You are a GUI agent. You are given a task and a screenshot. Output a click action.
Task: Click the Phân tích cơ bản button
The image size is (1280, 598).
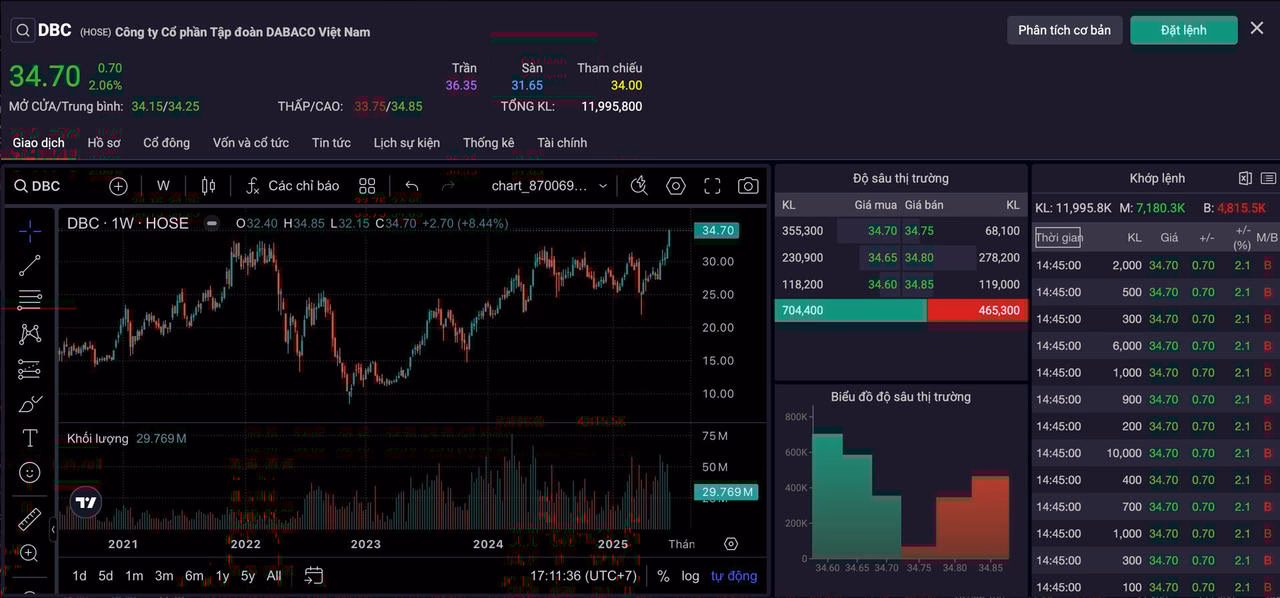coord(1064,30)
